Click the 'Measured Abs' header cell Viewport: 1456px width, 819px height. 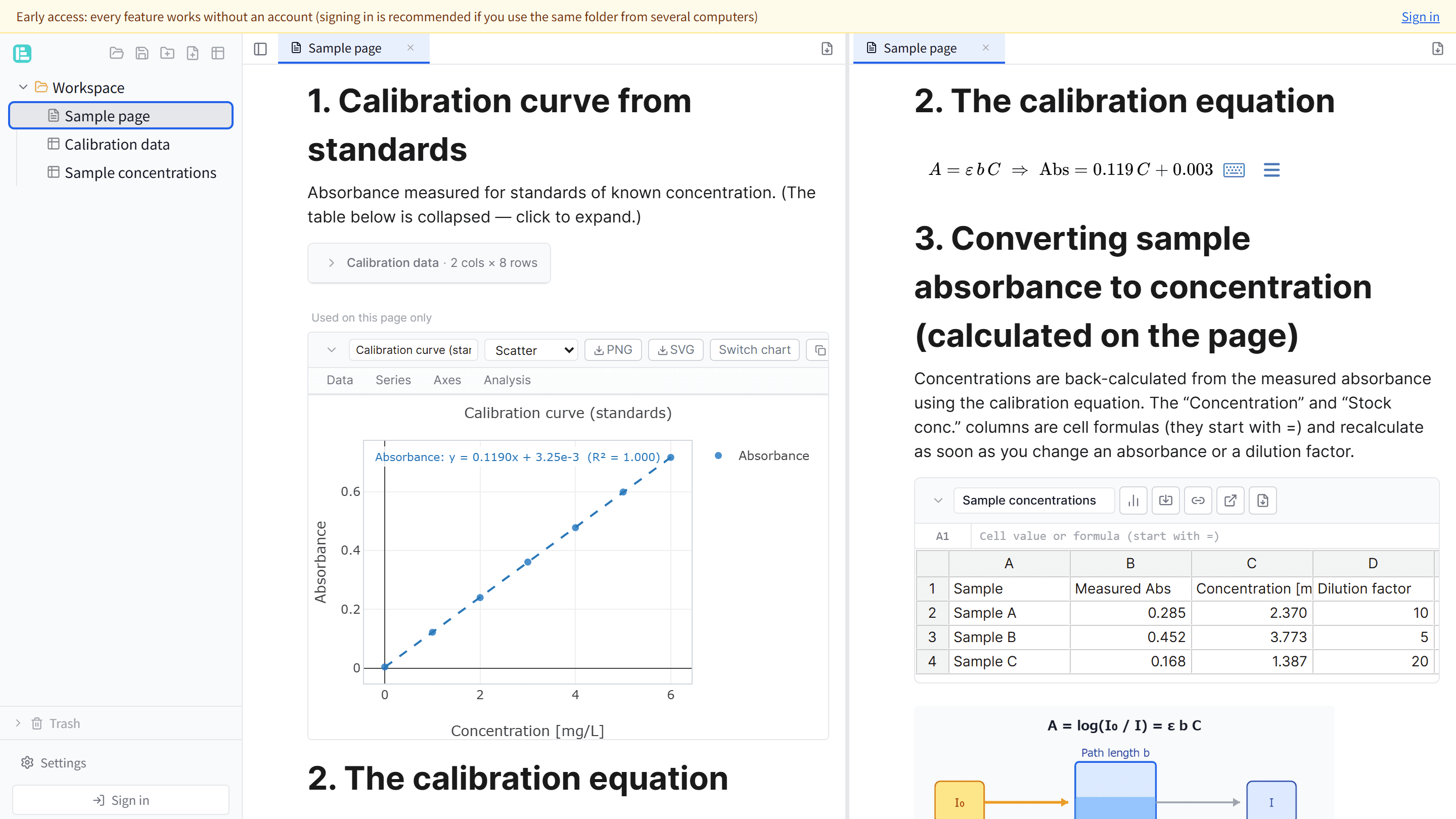click(1130, 588)
